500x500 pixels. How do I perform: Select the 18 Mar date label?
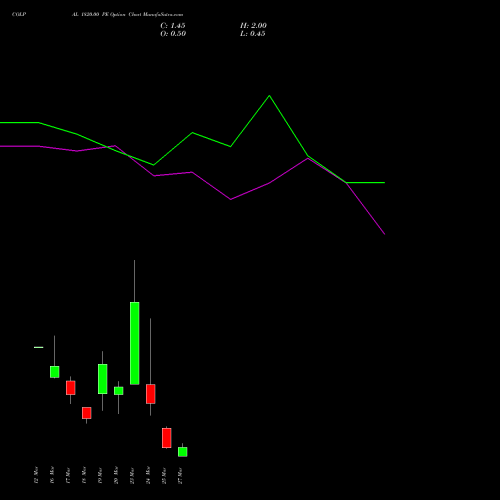click(84, 475)
